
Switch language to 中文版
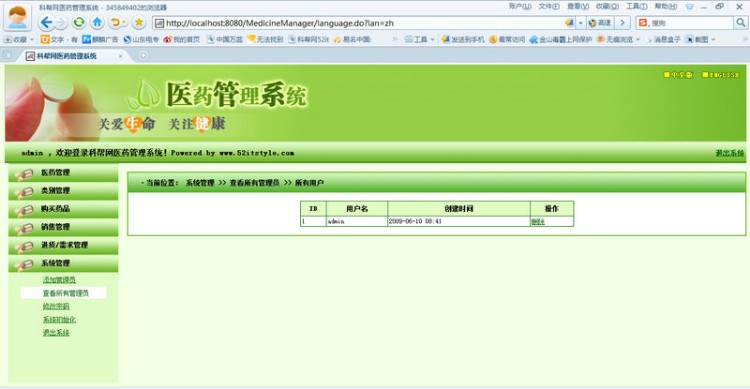coord(678,75)
